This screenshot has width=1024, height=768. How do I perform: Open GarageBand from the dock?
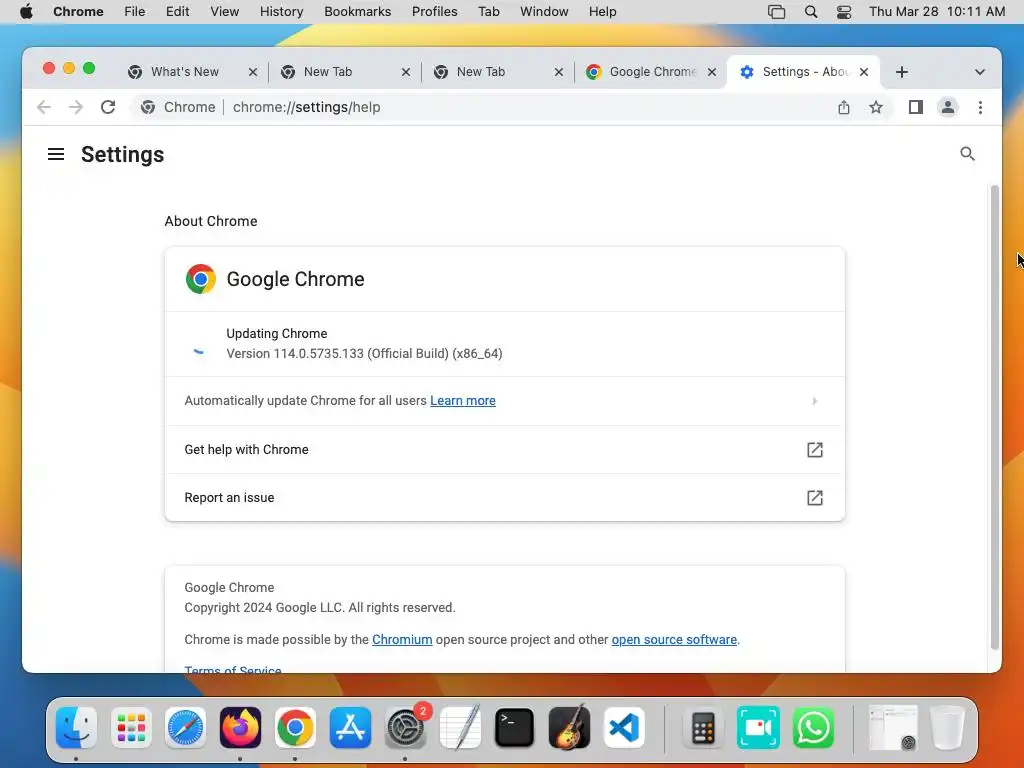pyautogui.click(x=569, y=727)
